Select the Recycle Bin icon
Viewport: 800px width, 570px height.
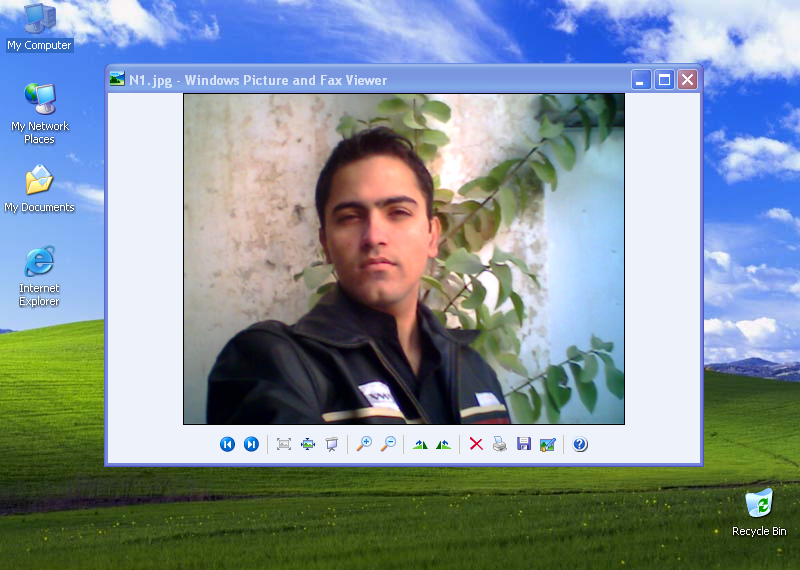(x=759, y=513)
